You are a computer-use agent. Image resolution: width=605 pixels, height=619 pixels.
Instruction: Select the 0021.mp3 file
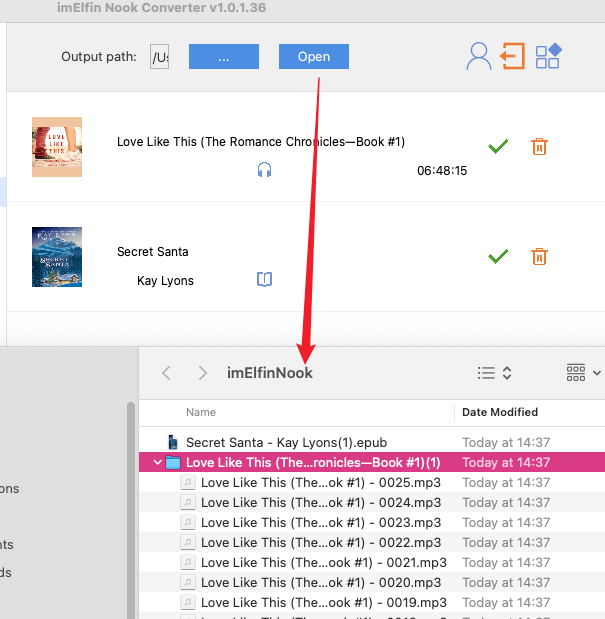pos(372,563)
